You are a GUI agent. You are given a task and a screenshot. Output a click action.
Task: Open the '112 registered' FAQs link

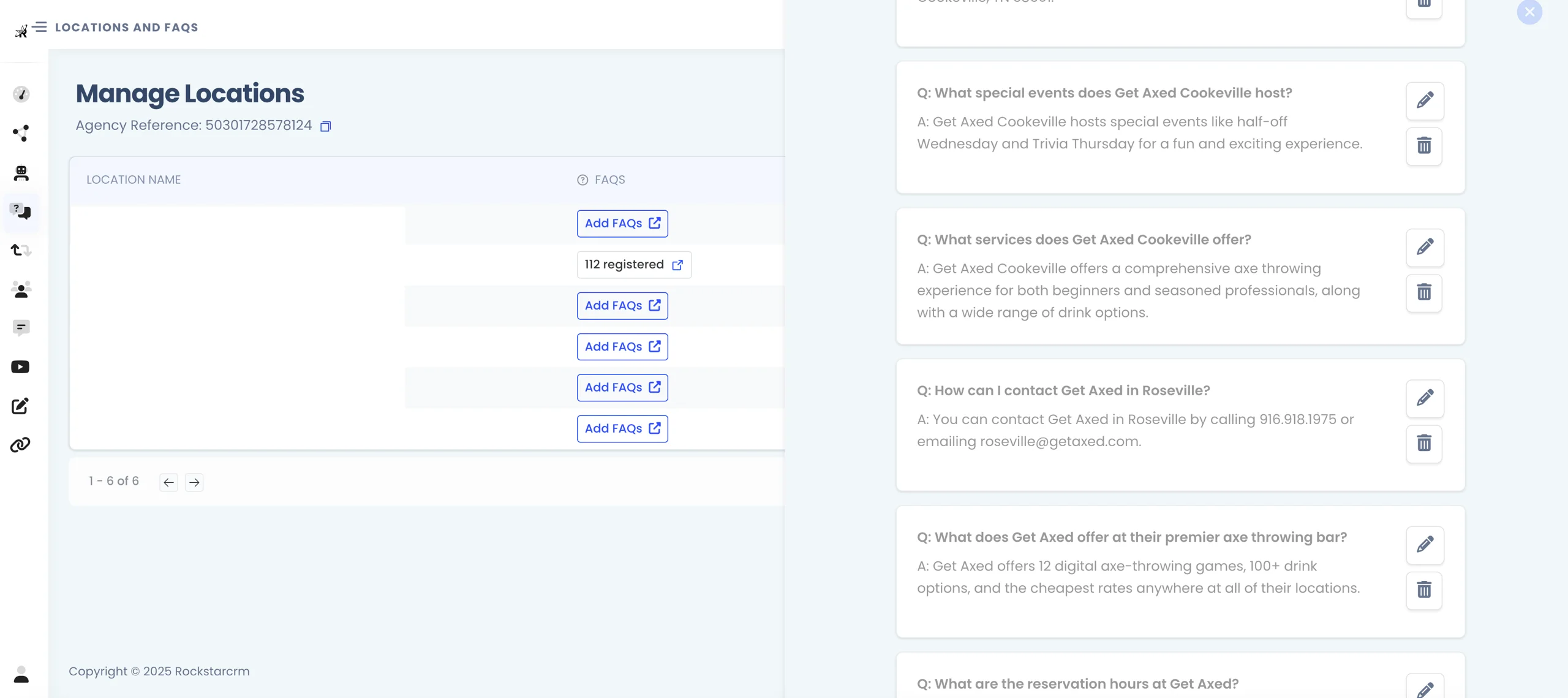click(x=634, y=264)
